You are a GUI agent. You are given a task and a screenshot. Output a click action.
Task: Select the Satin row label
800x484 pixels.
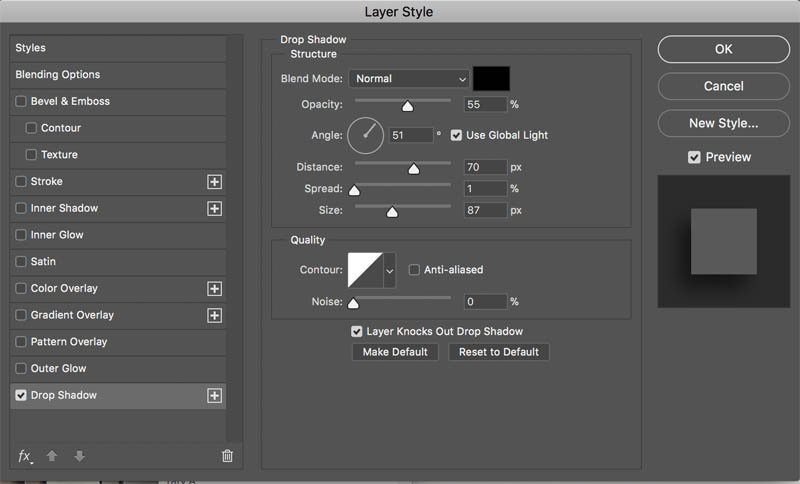tap(43, 262)
